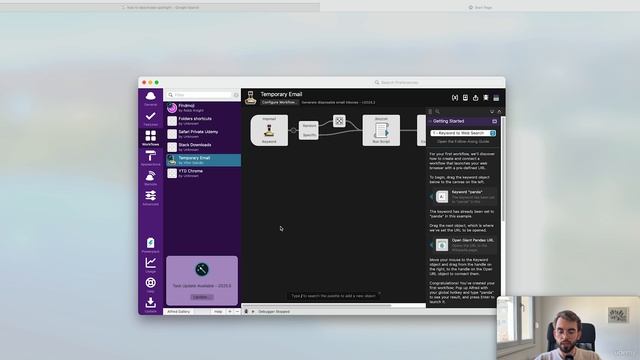Select the Findmoji workflow
640x360 pixels.
point(203,108)
